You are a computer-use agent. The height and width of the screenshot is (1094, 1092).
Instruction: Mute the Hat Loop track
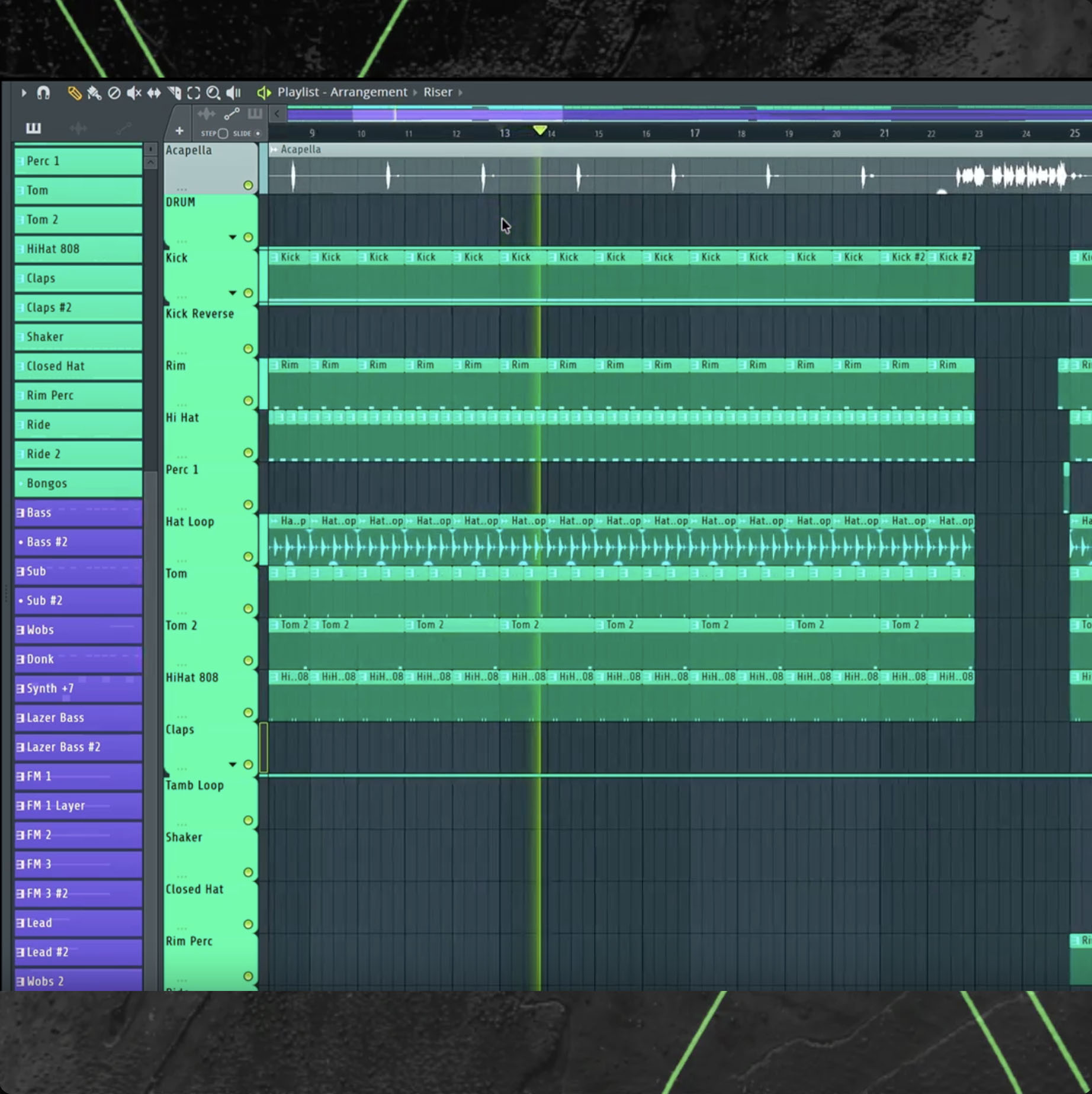(248, 556)
